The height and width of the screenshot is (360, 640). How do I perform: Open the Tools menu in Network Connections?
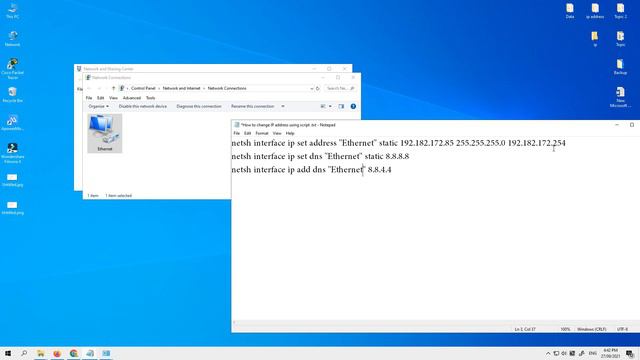pyautogui.click(x=151, y=98)
